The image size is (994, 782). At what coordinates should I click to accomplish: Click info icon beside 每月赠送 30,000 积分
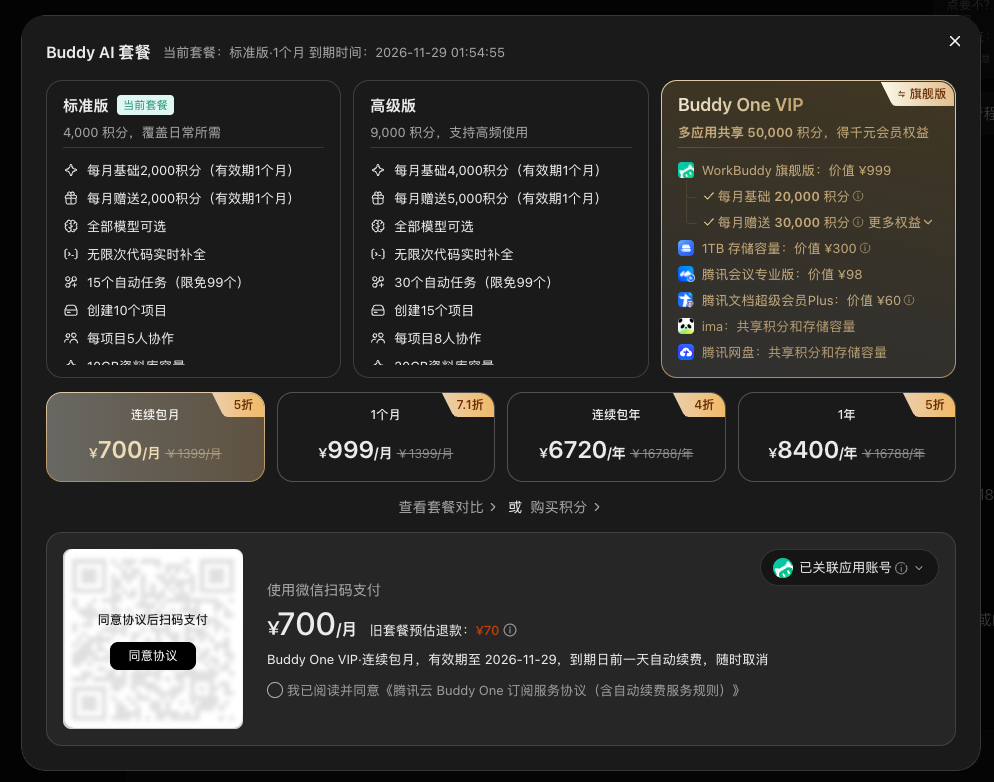858,222
